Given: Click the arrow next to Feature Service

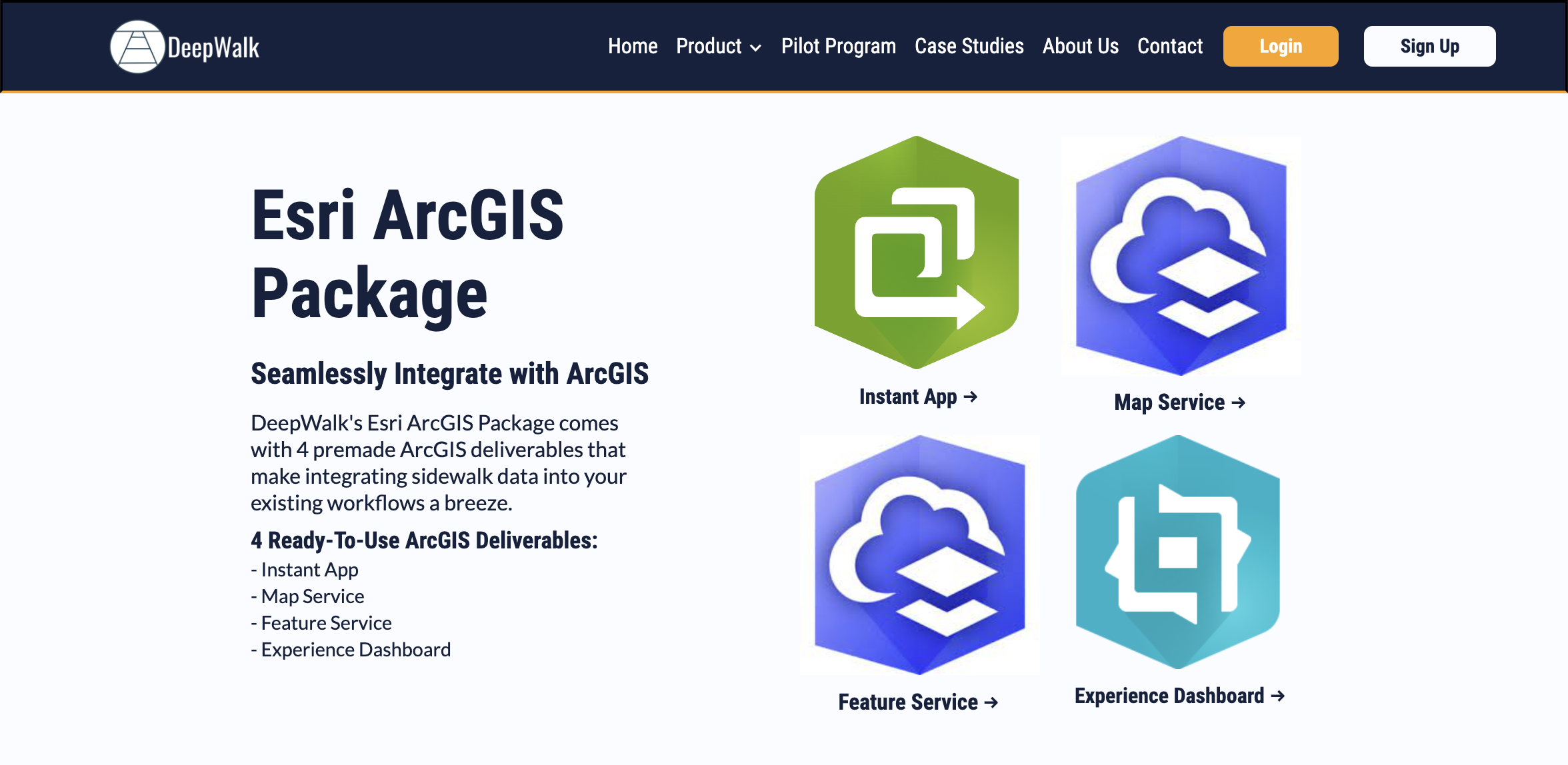Looking at the screenshot, I should [x=991, y=702].
